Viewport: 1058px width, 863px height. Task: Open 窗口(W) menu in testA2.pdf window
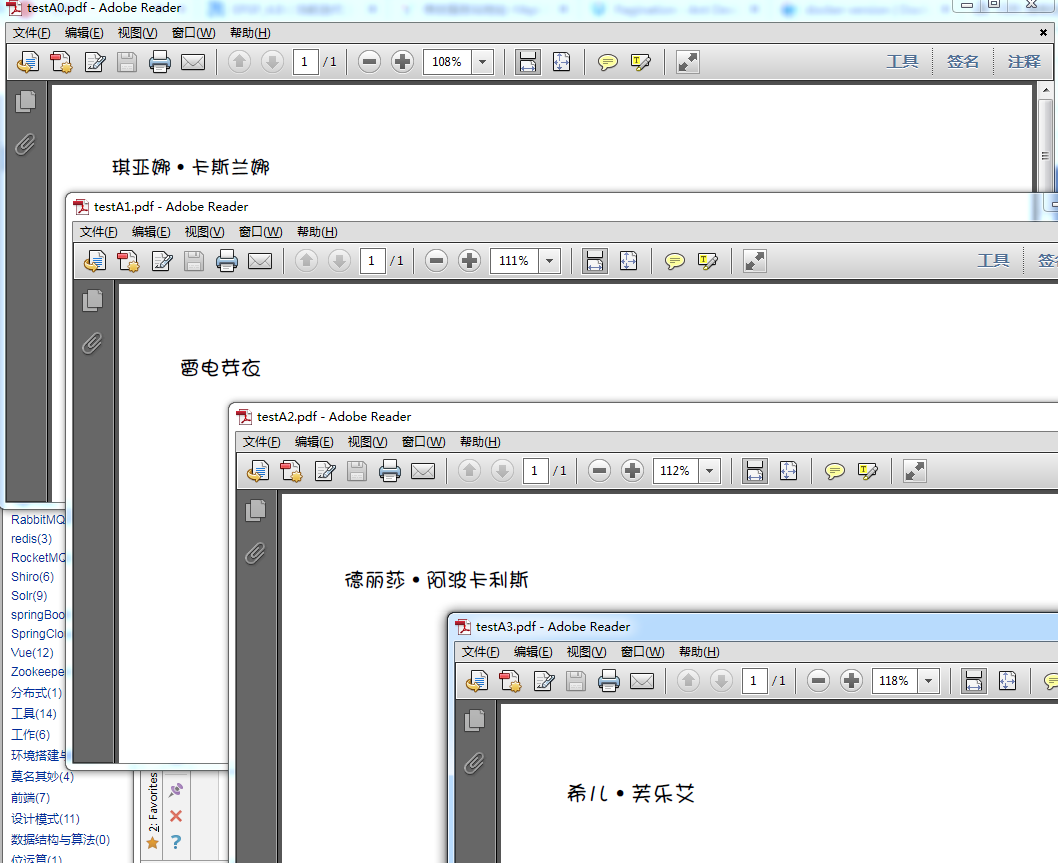coord(424,442)
